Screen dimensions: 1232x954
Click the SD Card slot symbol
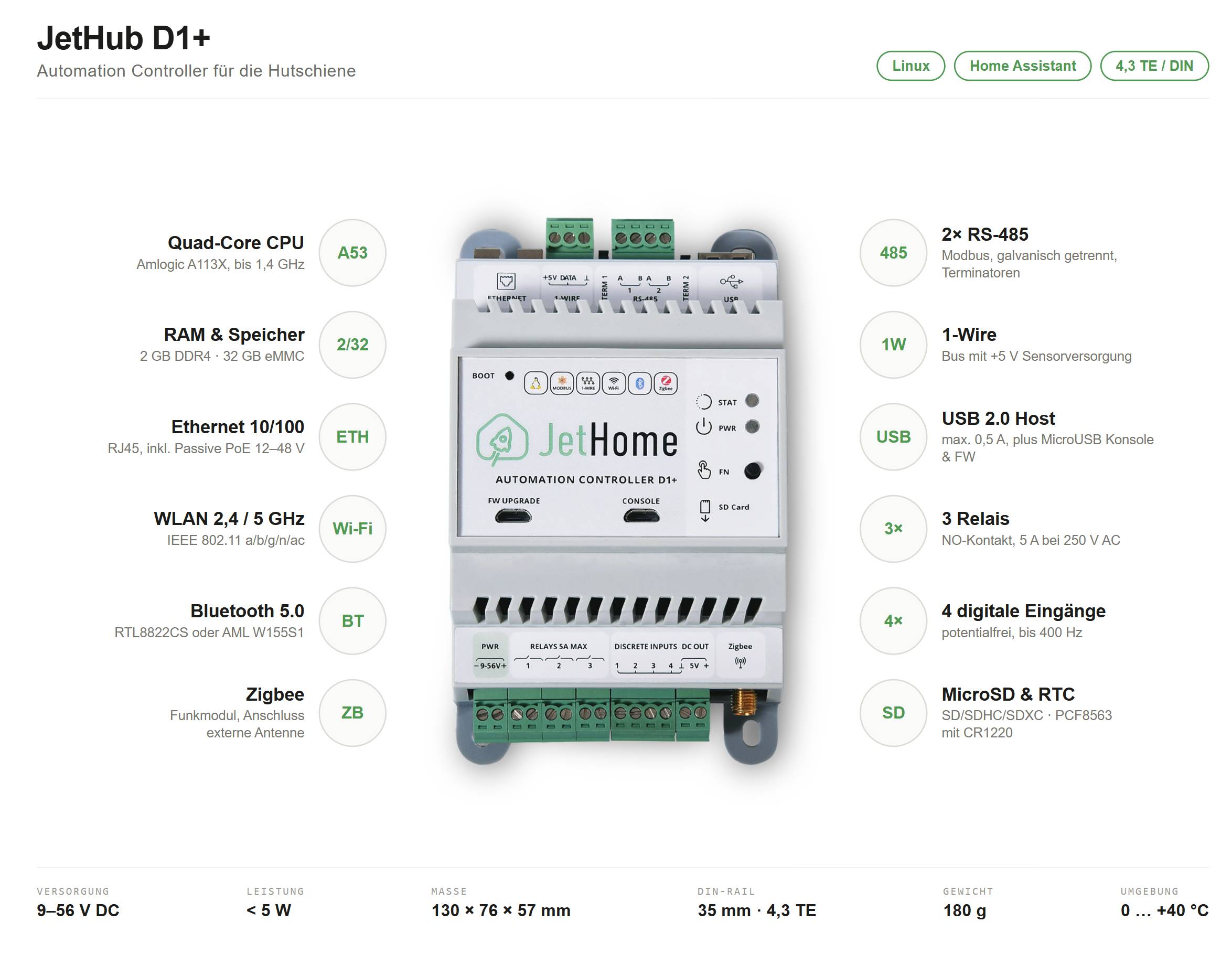click(x=704, y=510)
